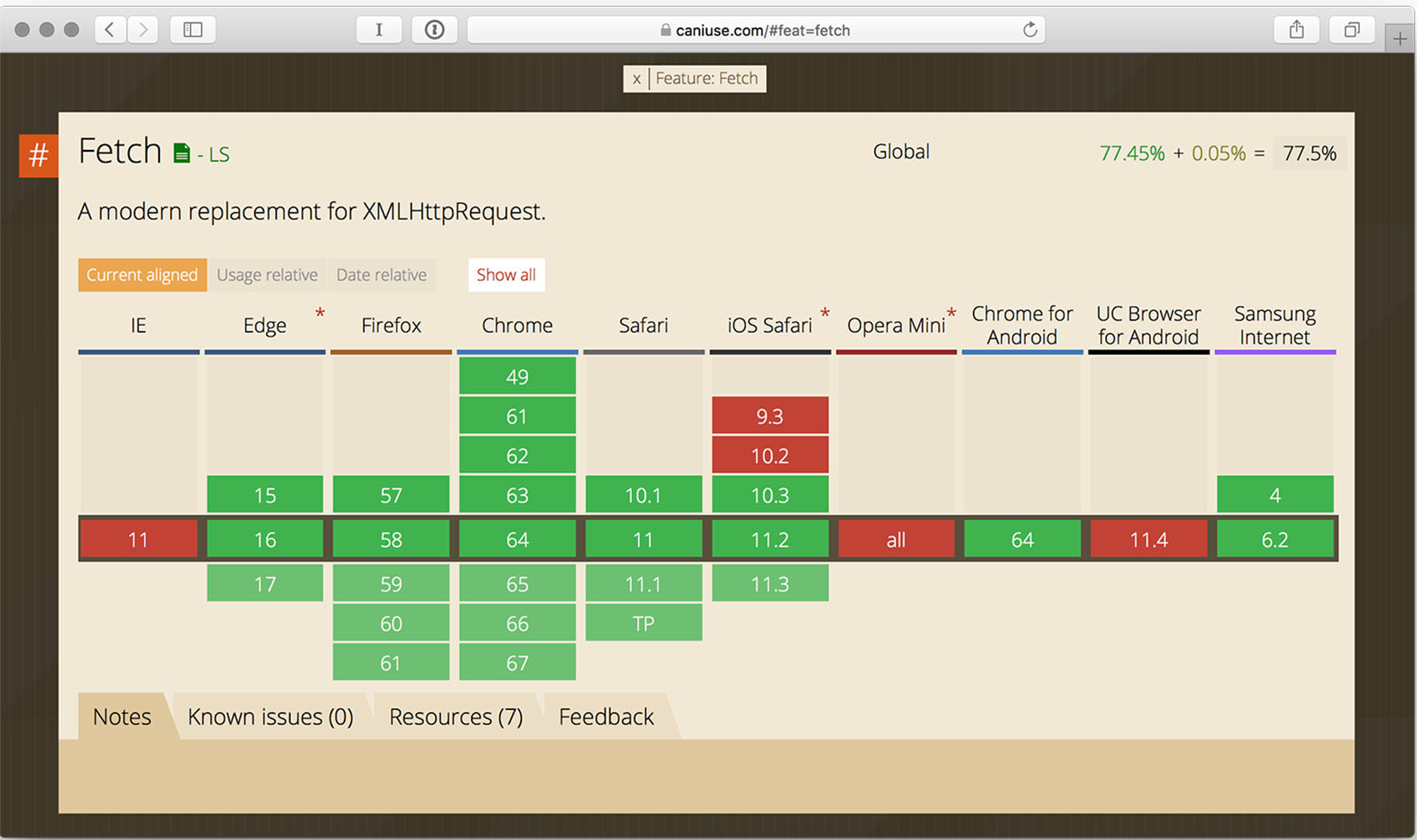Screen dimensions: 1417x840
Task: Click the Edge 16 current cell
Action: pos(265,539)
